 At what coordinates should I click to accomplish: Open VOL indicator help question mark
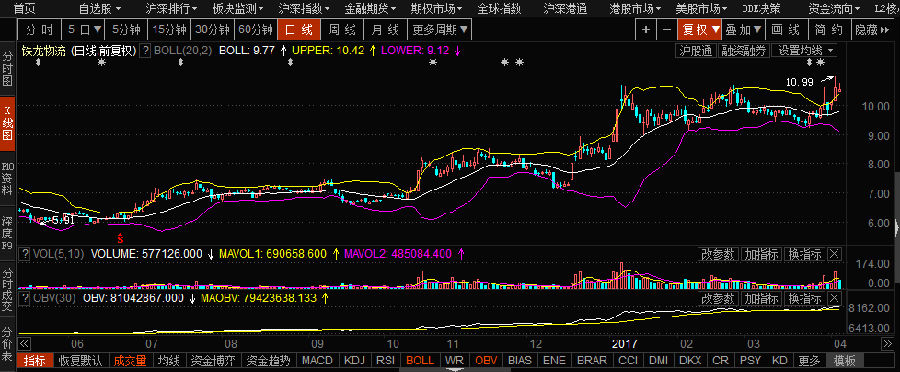point(25,253)
